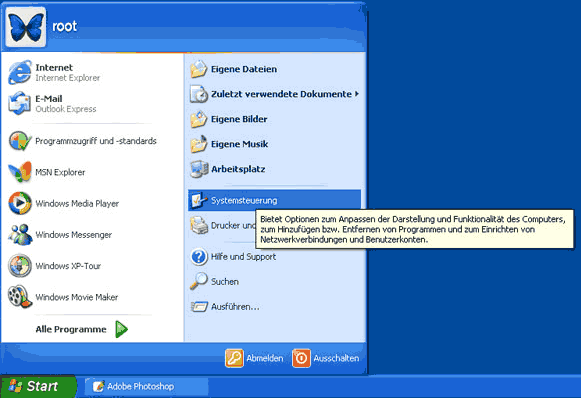Click the Programmzugriff und -standards icon

coord(20,141)
